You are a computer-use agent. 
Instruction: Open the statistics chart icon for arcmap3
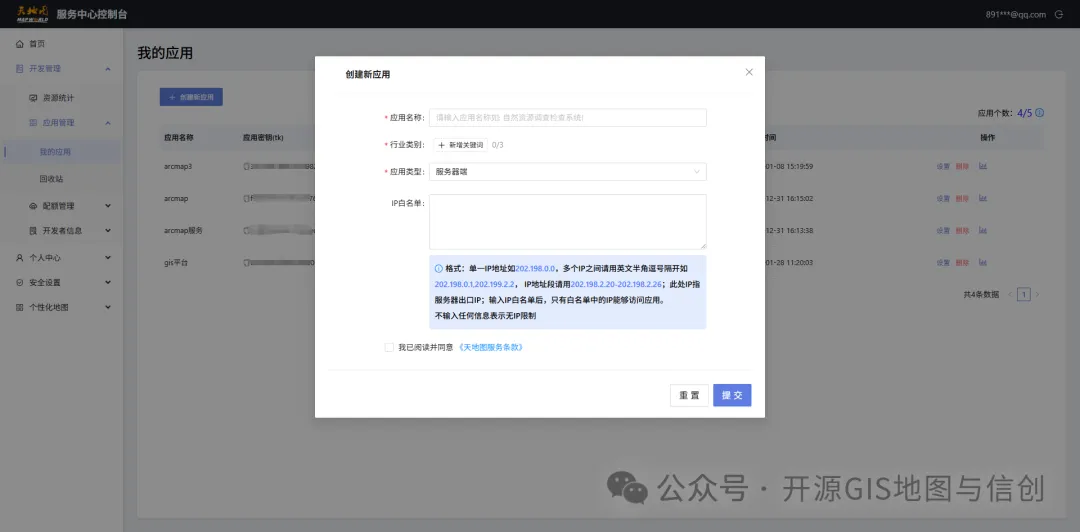983,166
